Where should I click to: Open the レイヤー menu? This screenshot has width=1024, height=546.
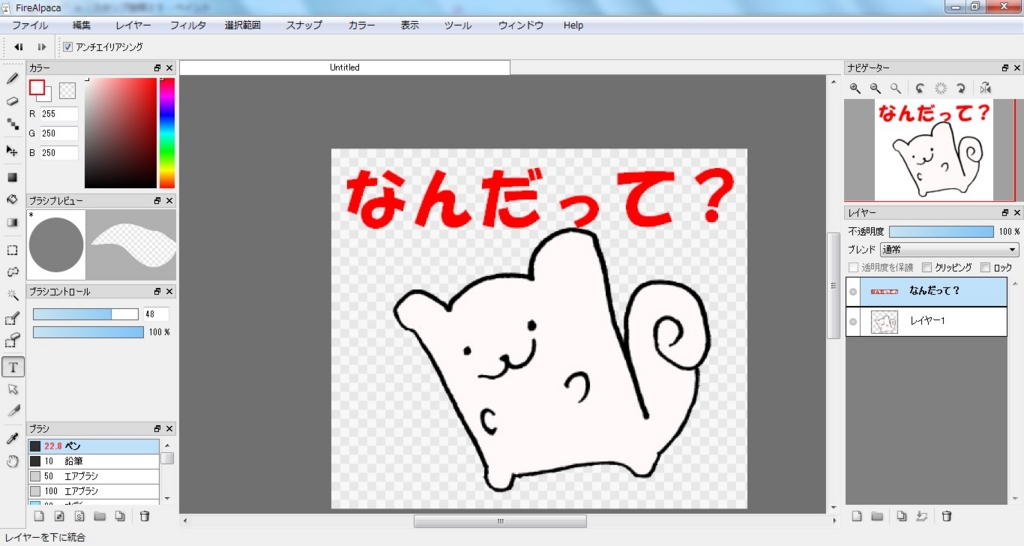point(133,25)
